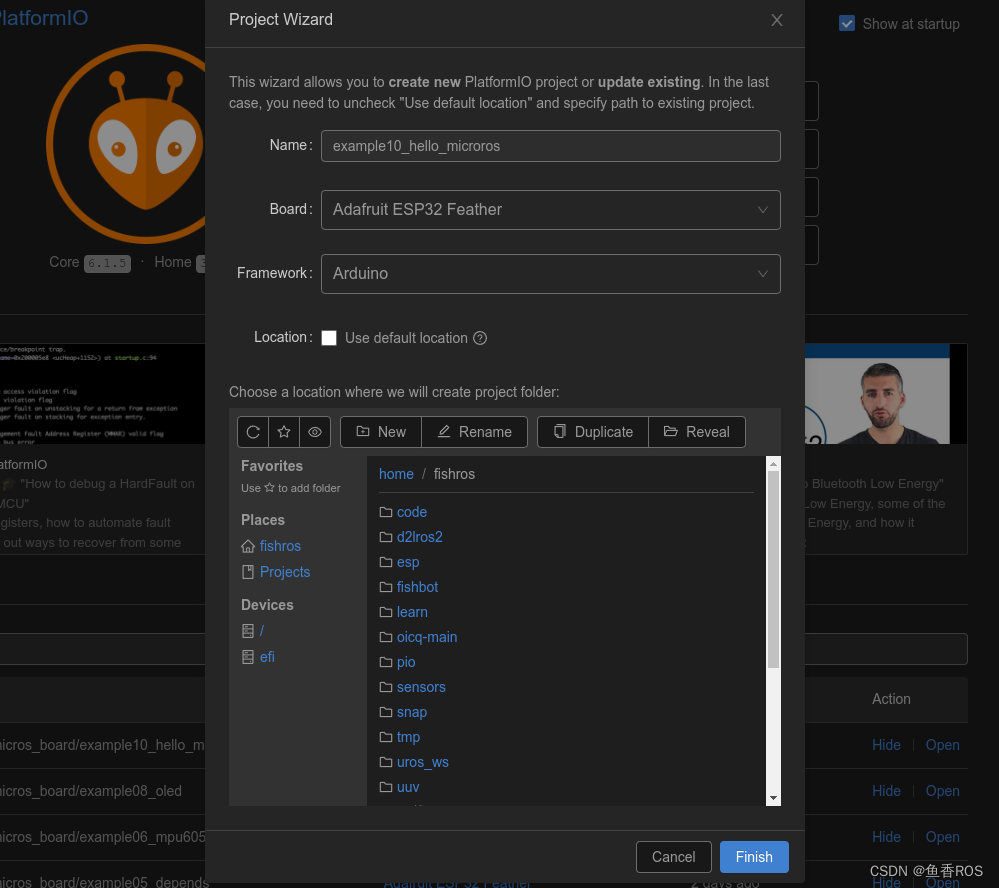The image size is (999, 888).
Task: Toggle the Use default location checkbox
Action: 329,338
